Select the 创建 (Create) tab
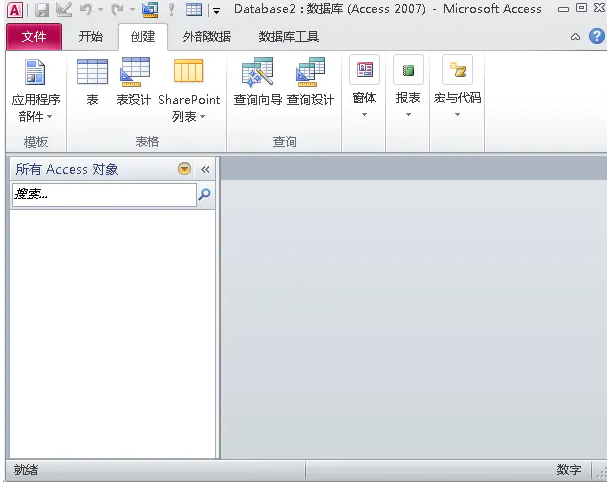This screenshot has height=485, width=607. [x=143, y=36]
